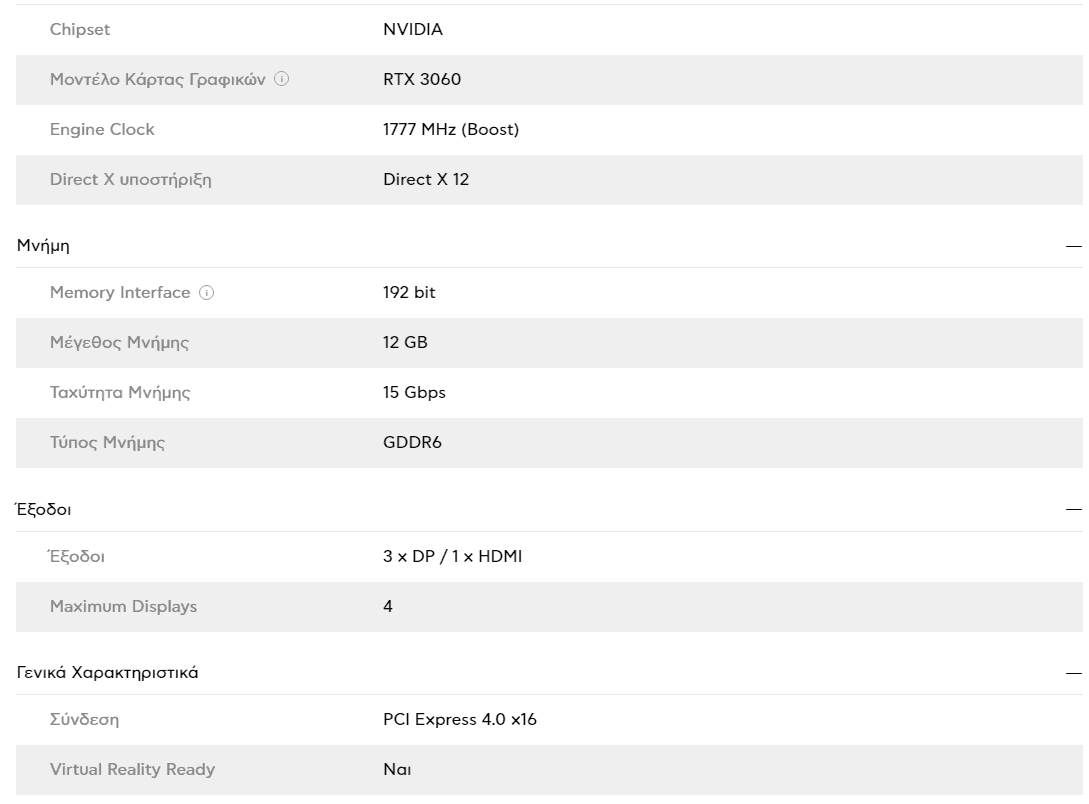Click the Έξοδοι section heading
This screenshot has height=804, width=1089.
(43, 509)
